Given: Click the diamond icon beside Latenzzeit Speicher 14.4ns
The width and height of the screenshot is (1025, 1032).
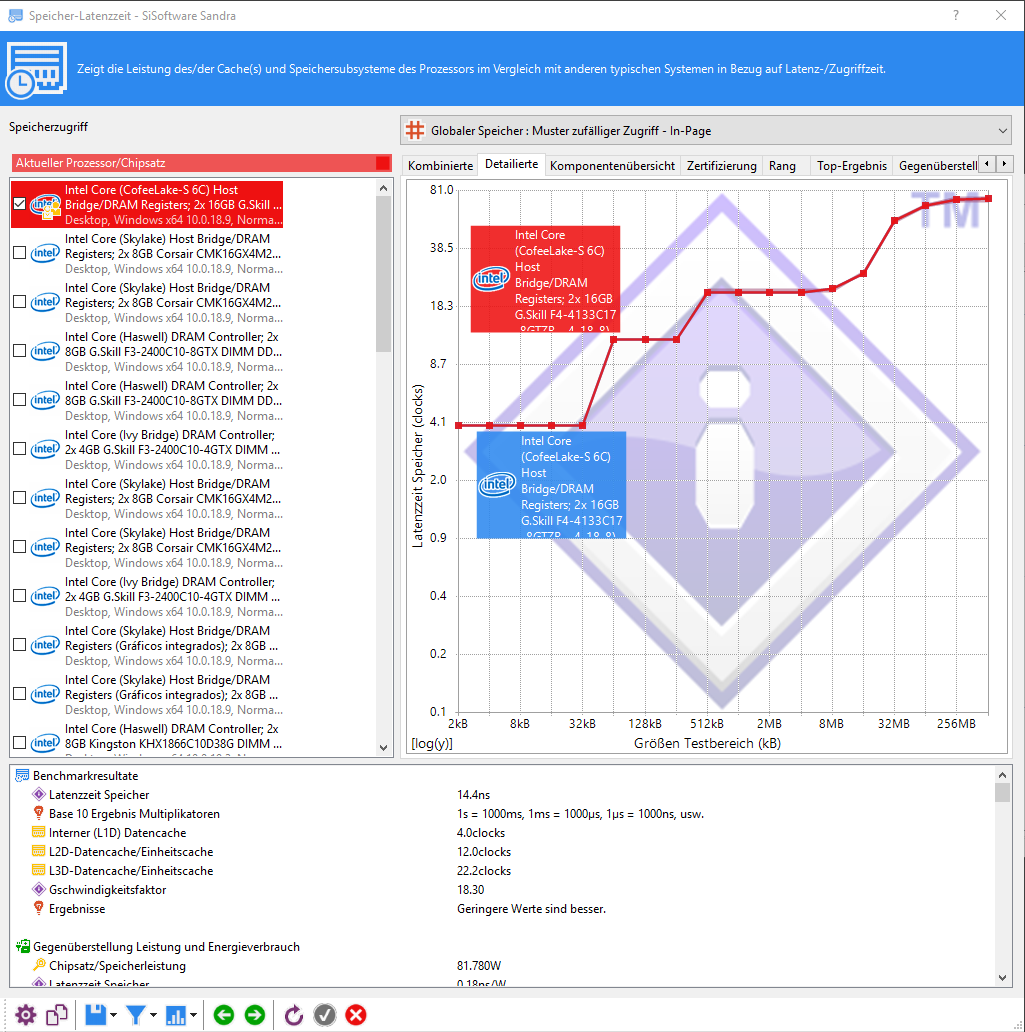Looking at the screenshot, I should click(x=39, y=794).
